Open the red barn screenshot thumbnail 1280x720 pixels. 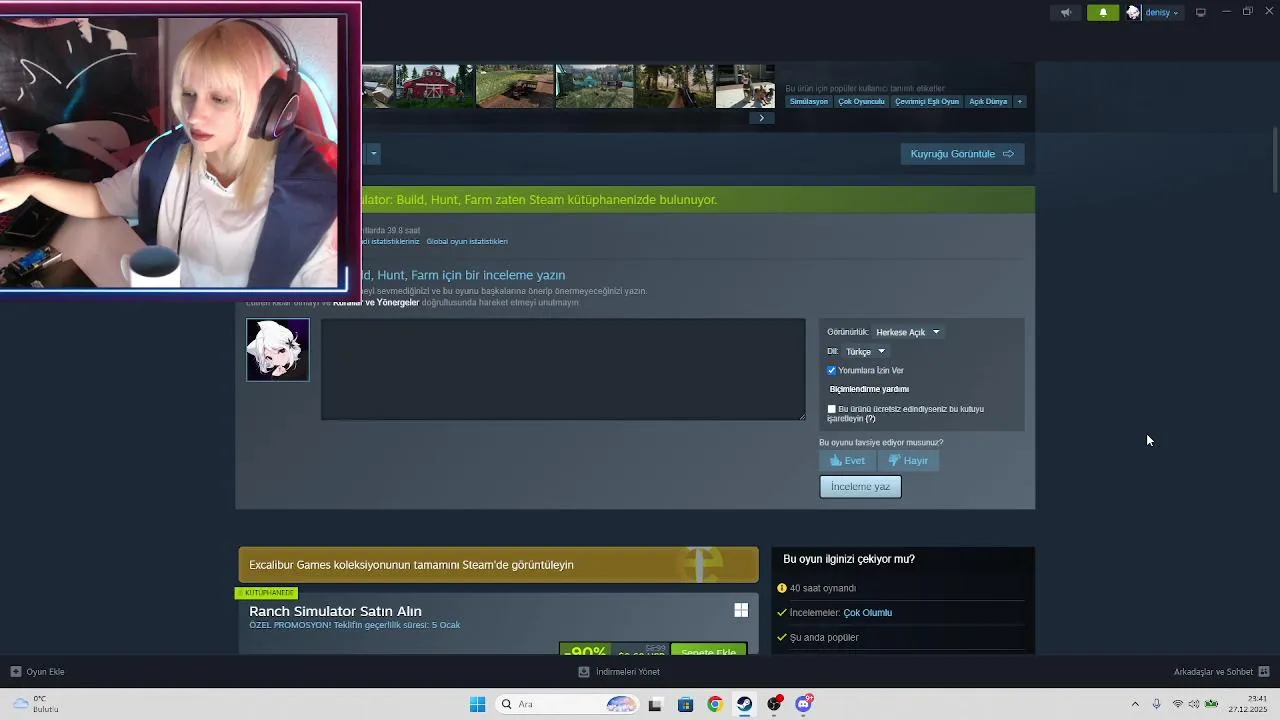tap(435, 86)
